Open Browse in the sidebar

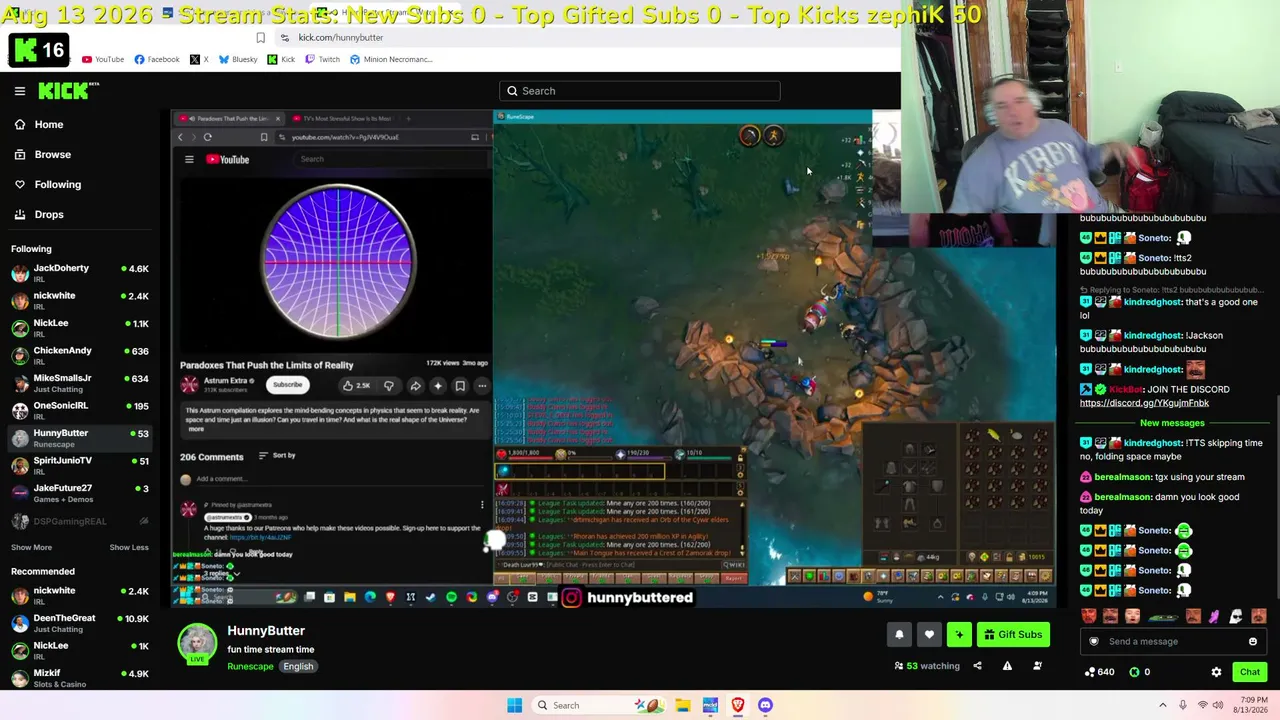tap(52, 155)
